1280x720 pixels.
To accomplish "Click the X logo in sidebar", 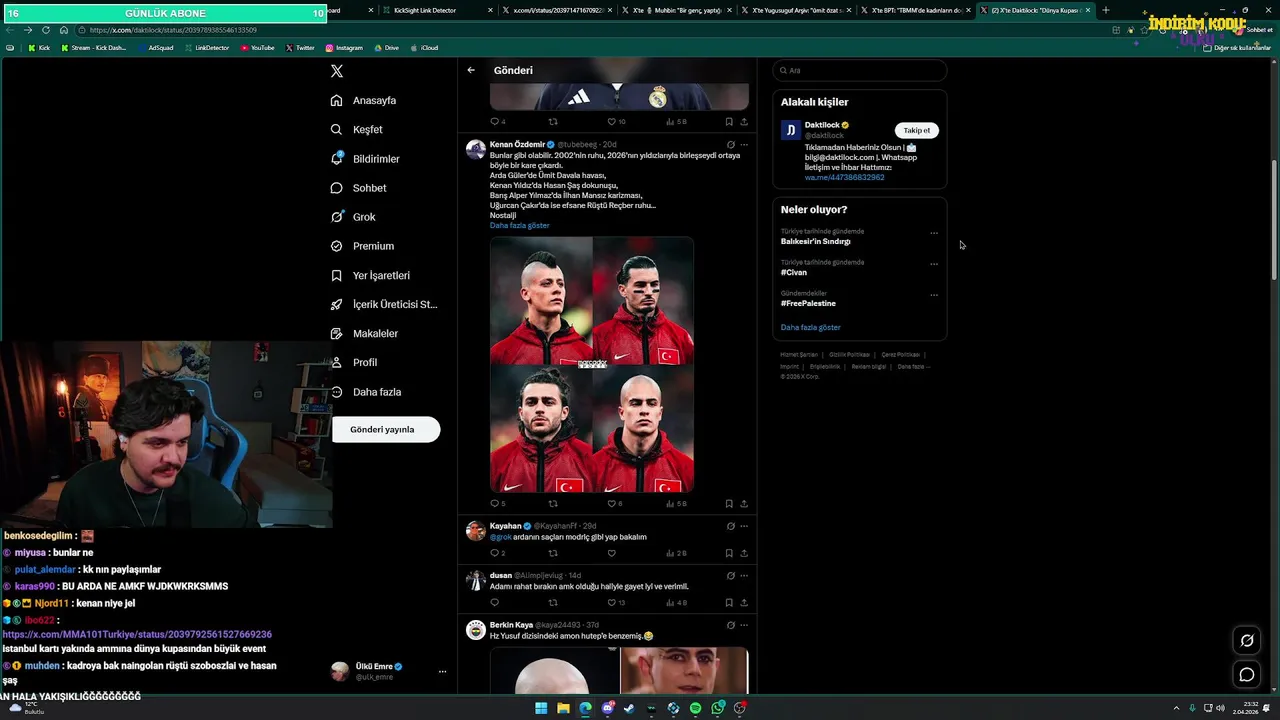I will point(337,71).
